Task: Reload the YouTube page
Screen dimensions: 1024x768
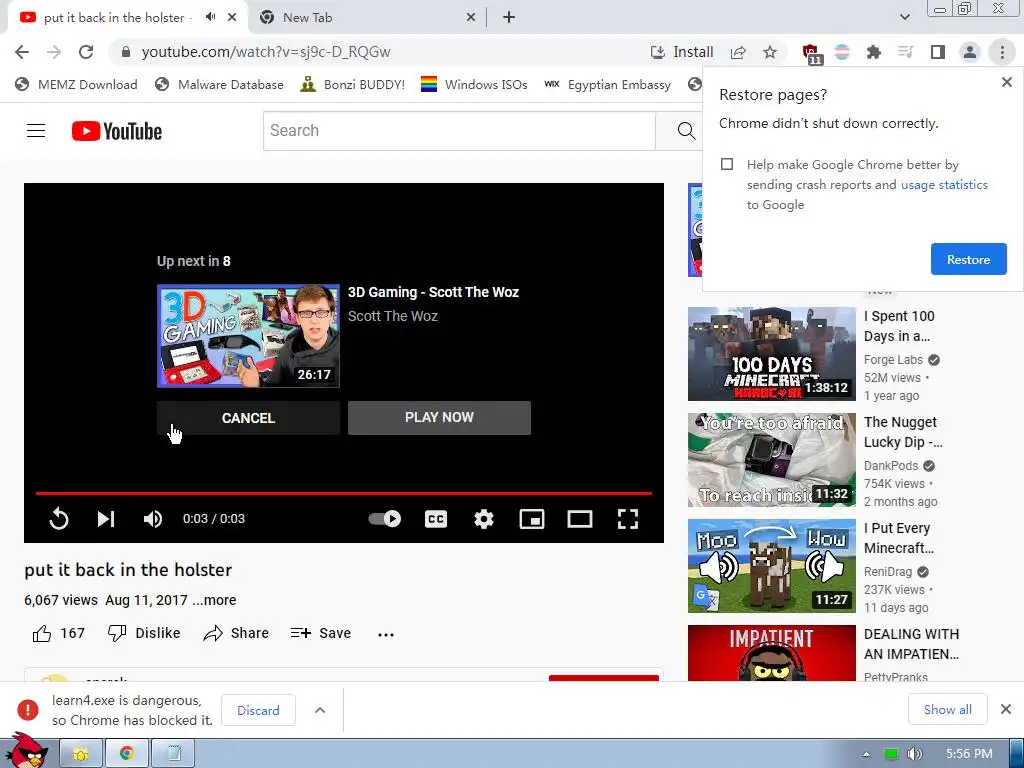Action: pos(86,52)
